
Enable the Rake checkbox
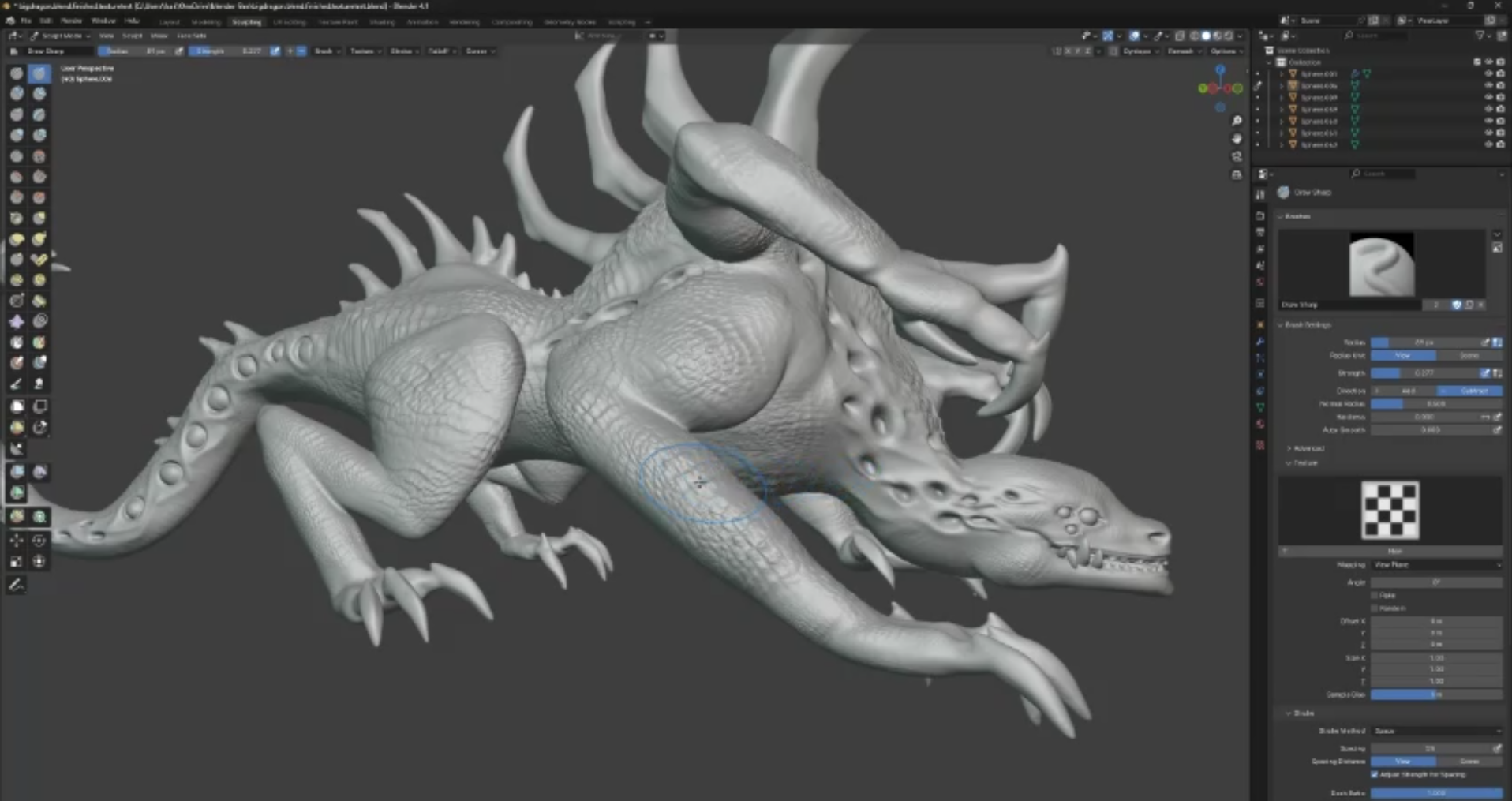point(1375,596)
